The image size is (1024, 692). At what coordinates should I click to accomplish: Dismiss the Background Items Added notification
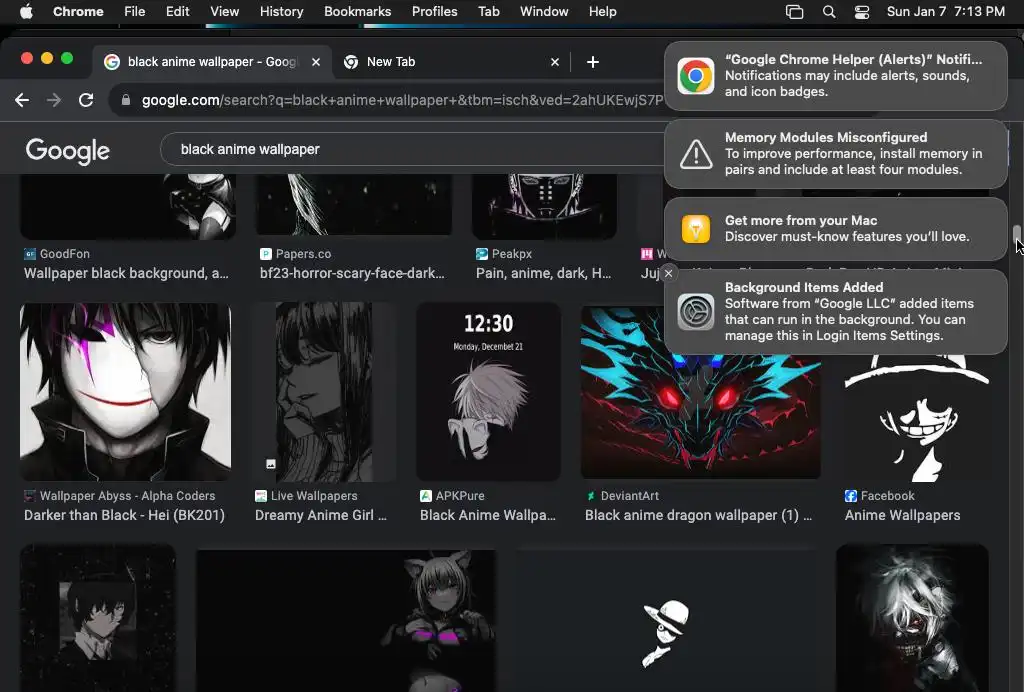pyautogui.click(x=668, y=274)
